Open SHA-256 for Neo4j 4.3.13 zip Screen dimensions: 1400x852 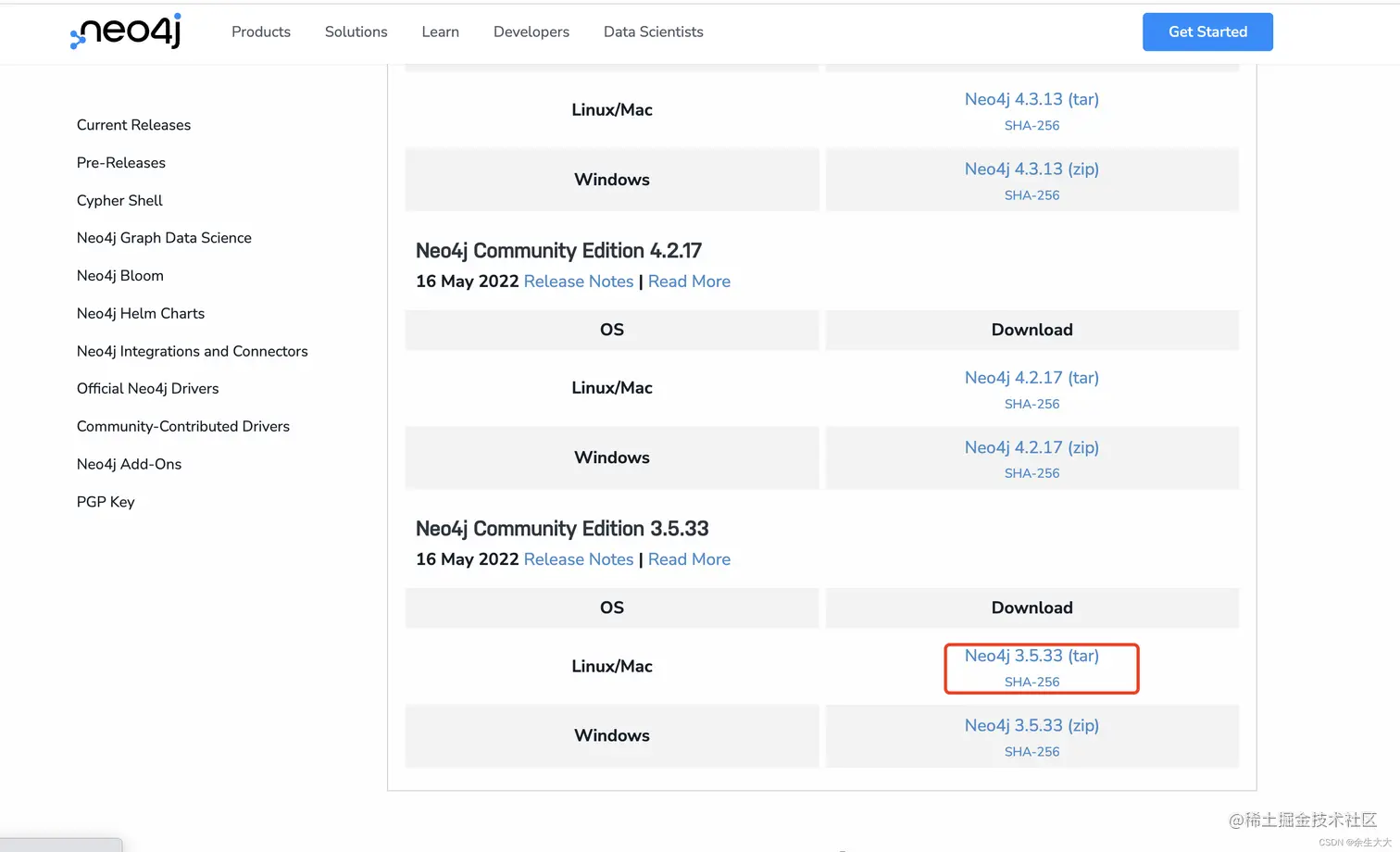click(1031, 195)
